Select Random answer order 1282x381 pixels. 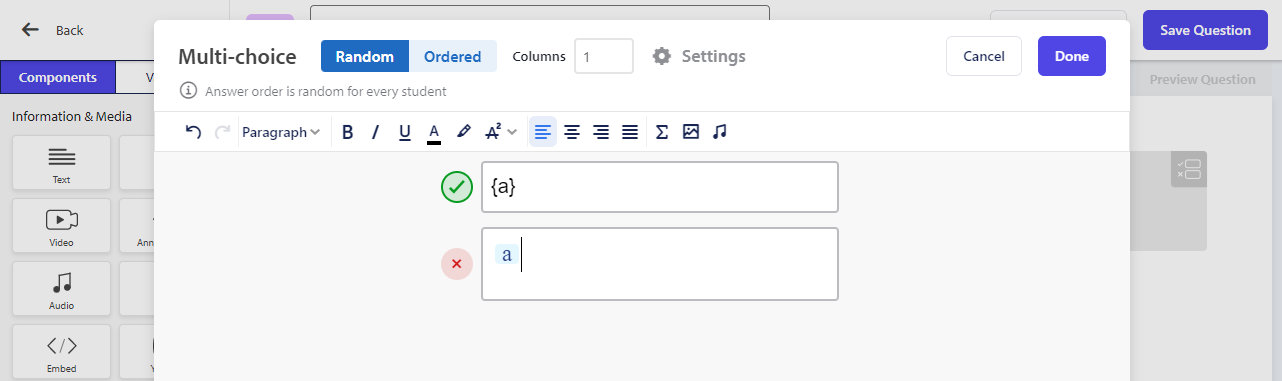(365, 56)
